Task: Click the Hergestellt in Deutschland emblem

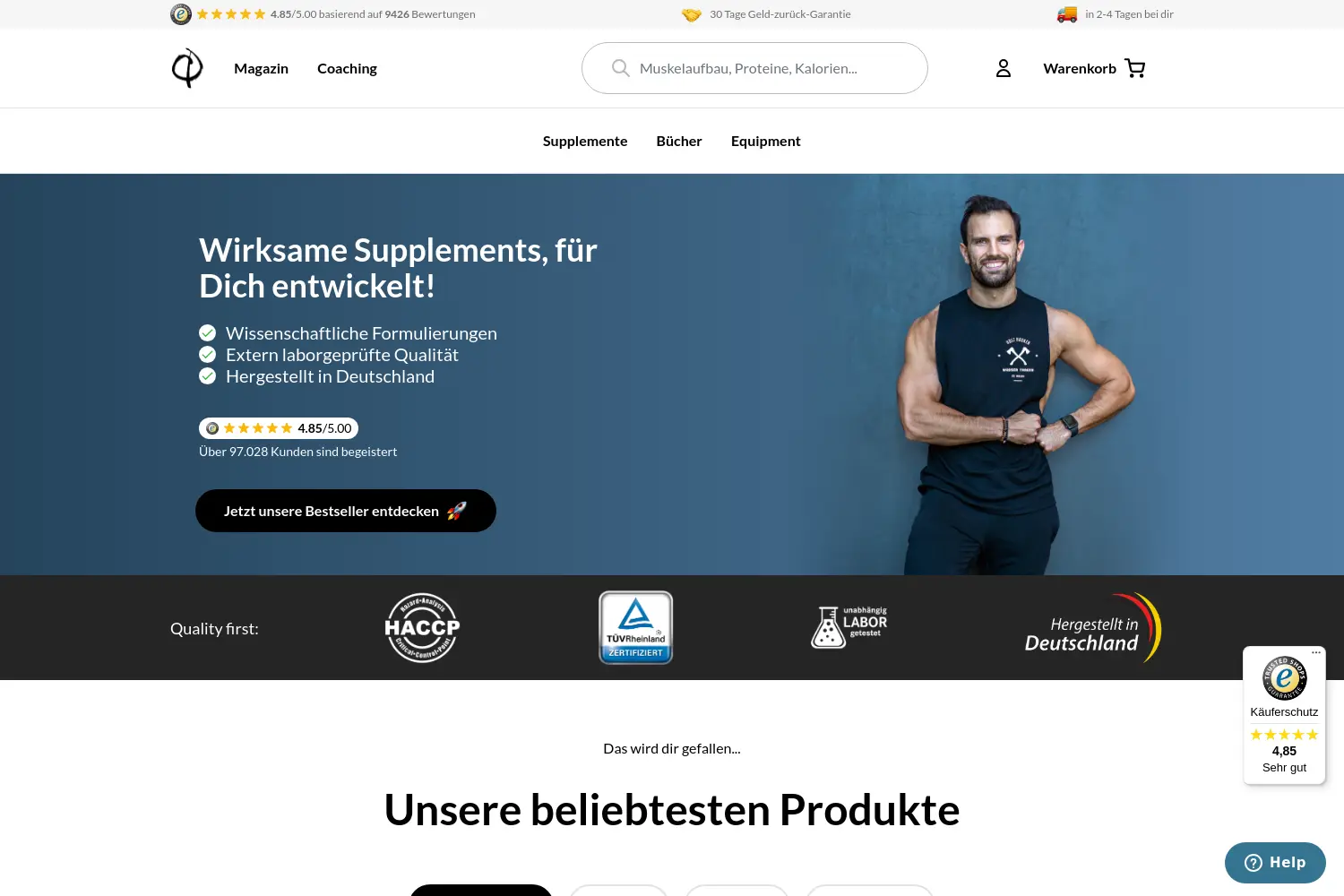Action: click(x=1093, y=628)
